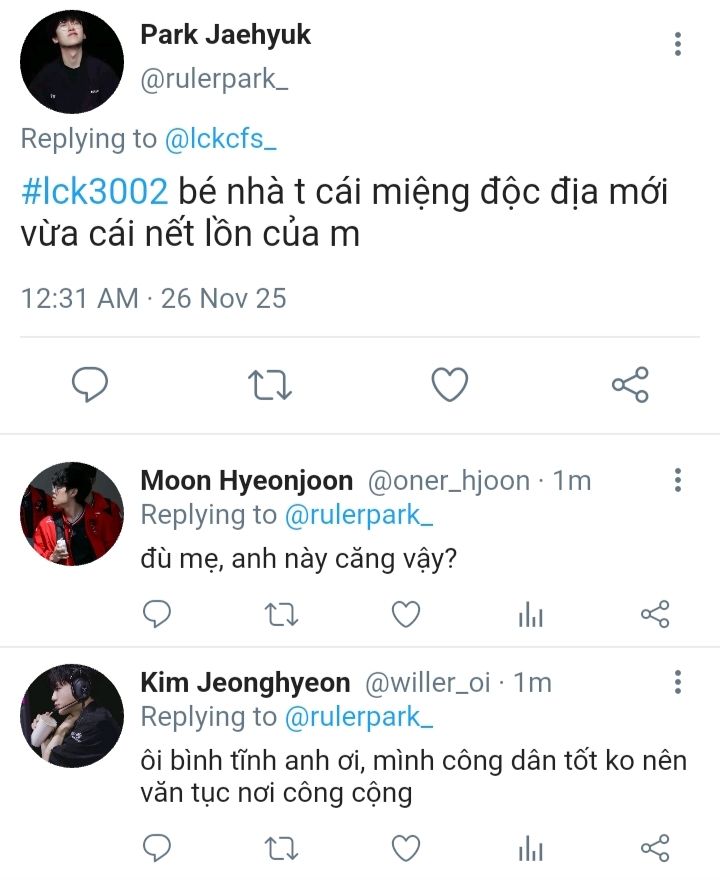Open more options on Kim Jeonghyeon's reply
720x880 pixels.
pyautogui.click(x=678, y=683)
